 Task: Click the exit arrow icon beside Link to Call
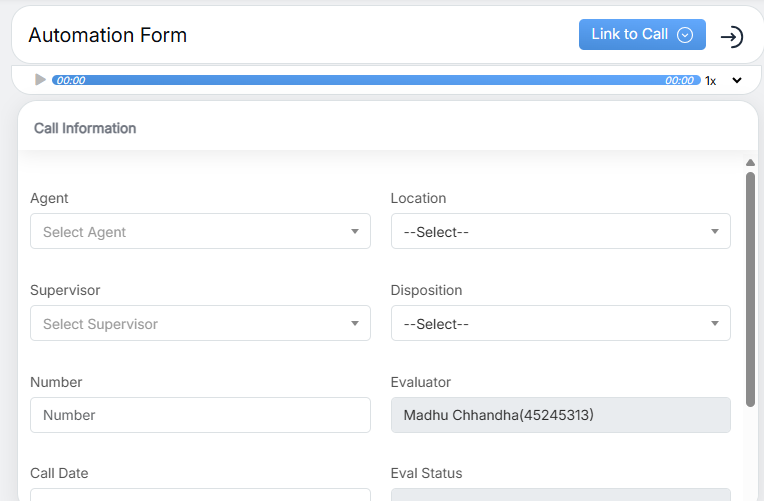(732, 37)
